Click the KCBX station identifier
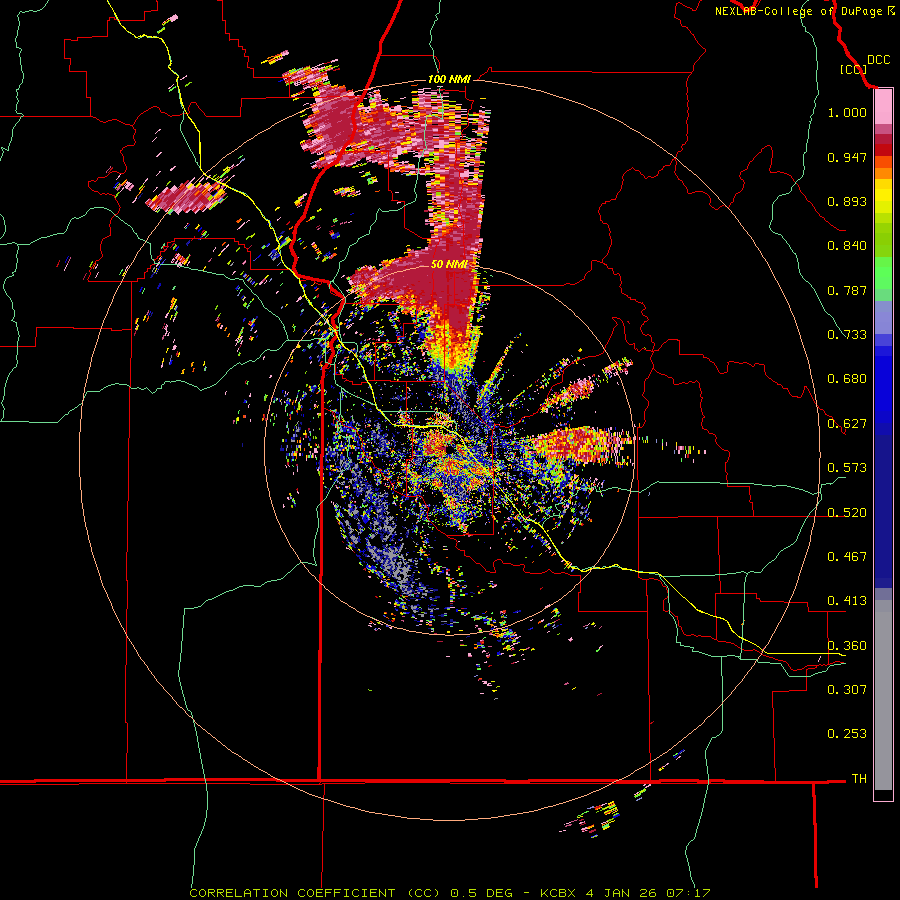This screenshot has height=900, width=900. pyautogui.click(x=557, y=893)
